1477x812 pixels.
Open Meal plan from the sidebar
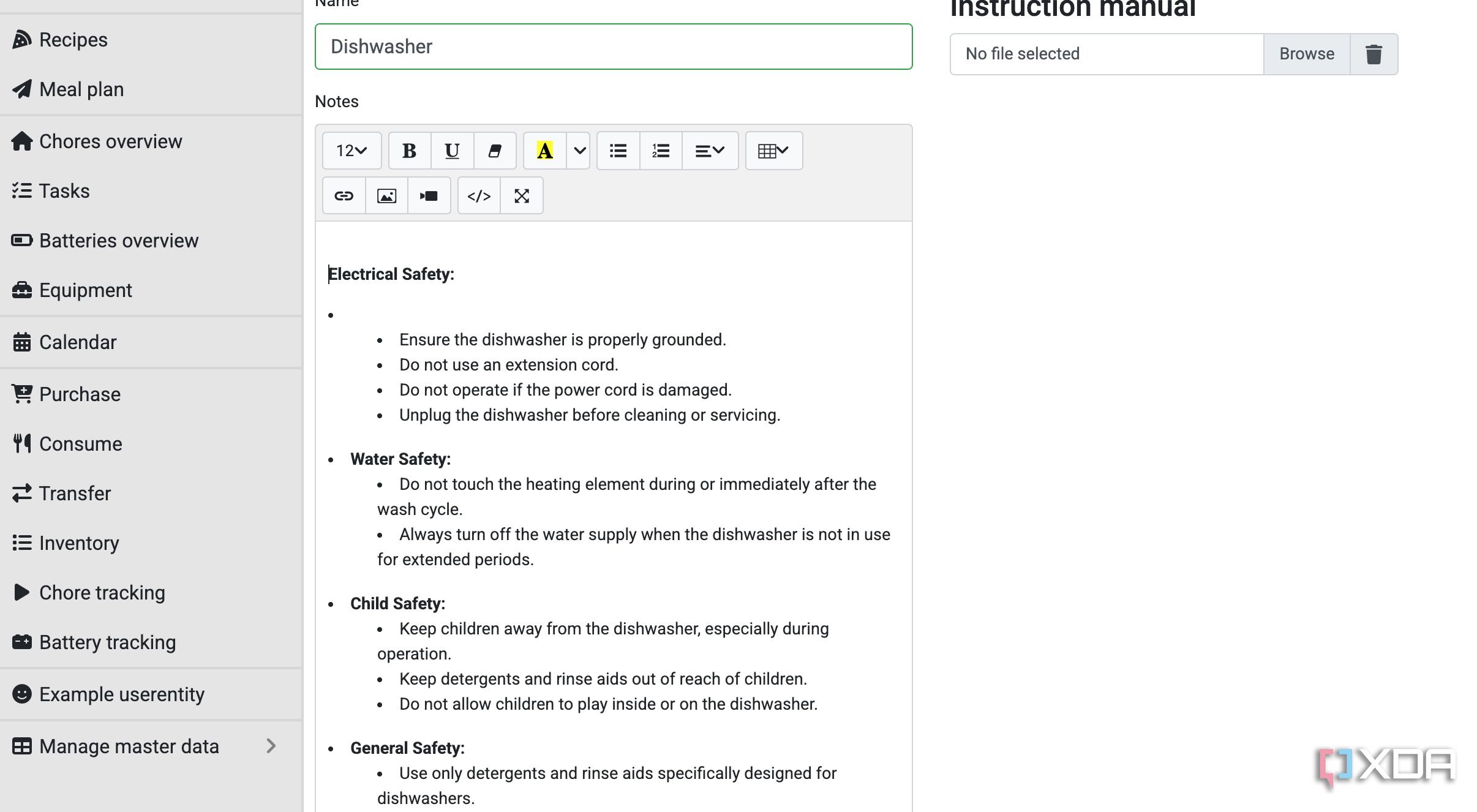151,89
